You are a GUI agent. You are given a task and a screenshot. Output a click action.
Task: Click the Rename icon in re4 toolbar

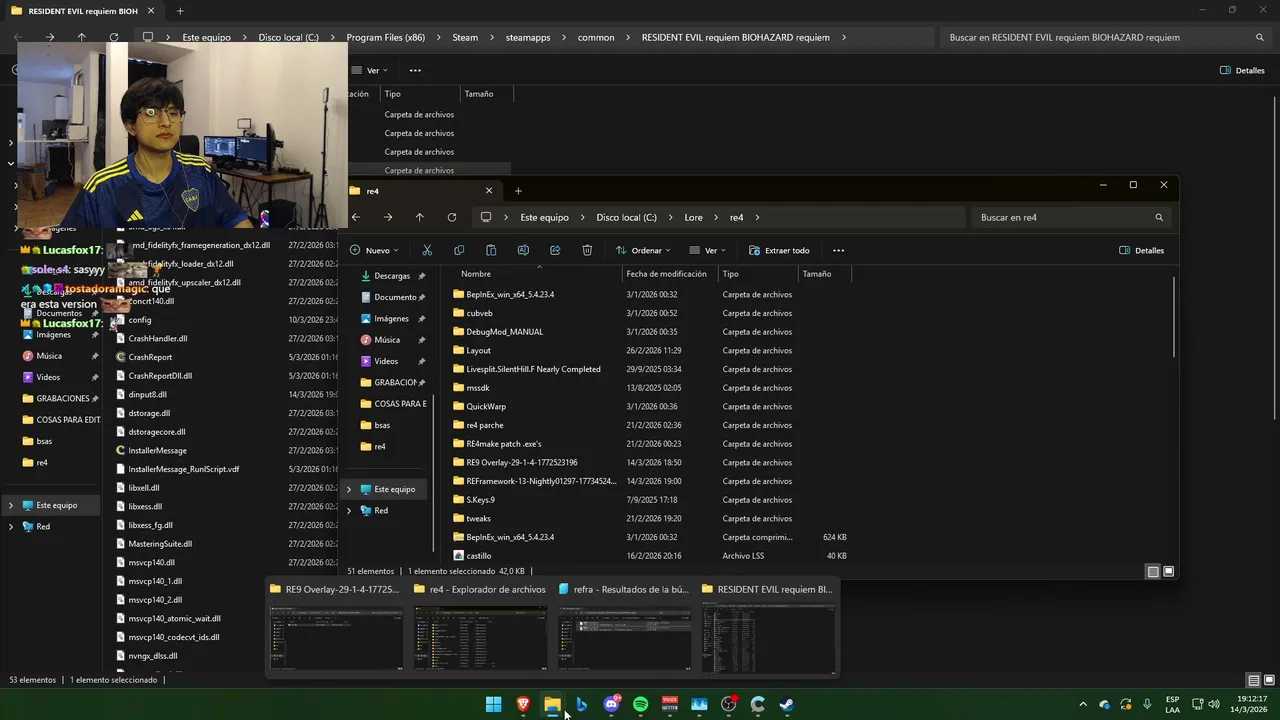click(523, 250)
